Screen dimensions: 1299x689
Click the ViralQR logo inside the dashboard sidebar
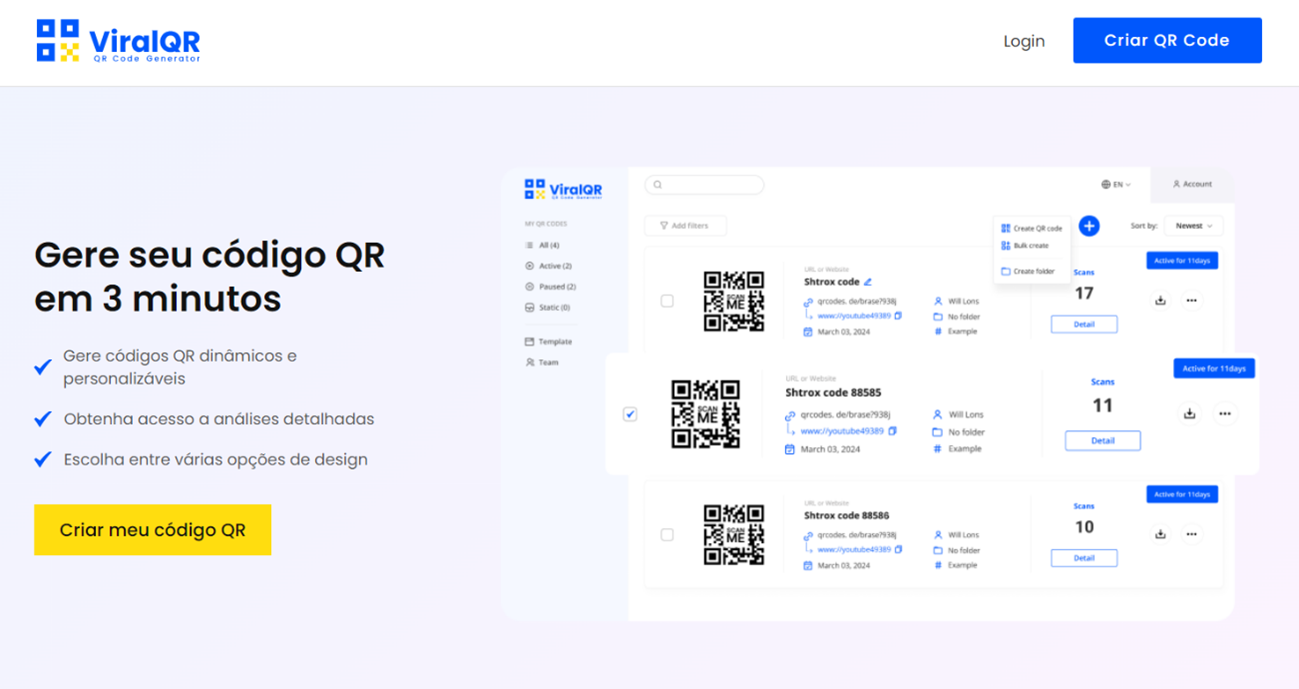563,189
